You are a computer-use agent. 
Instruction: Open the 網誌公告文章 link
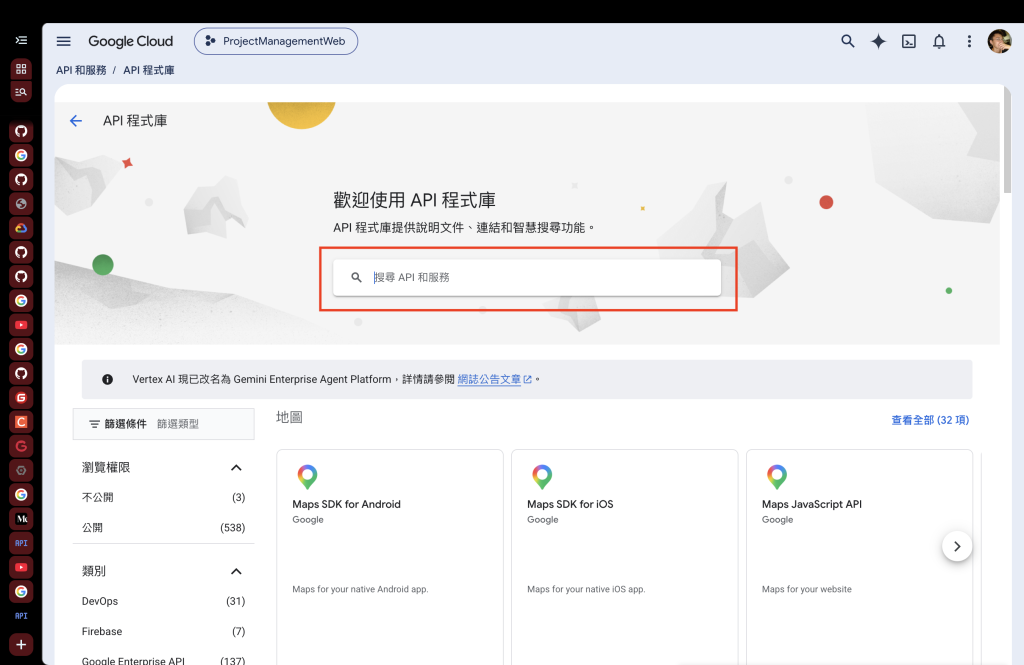point(494,379)
